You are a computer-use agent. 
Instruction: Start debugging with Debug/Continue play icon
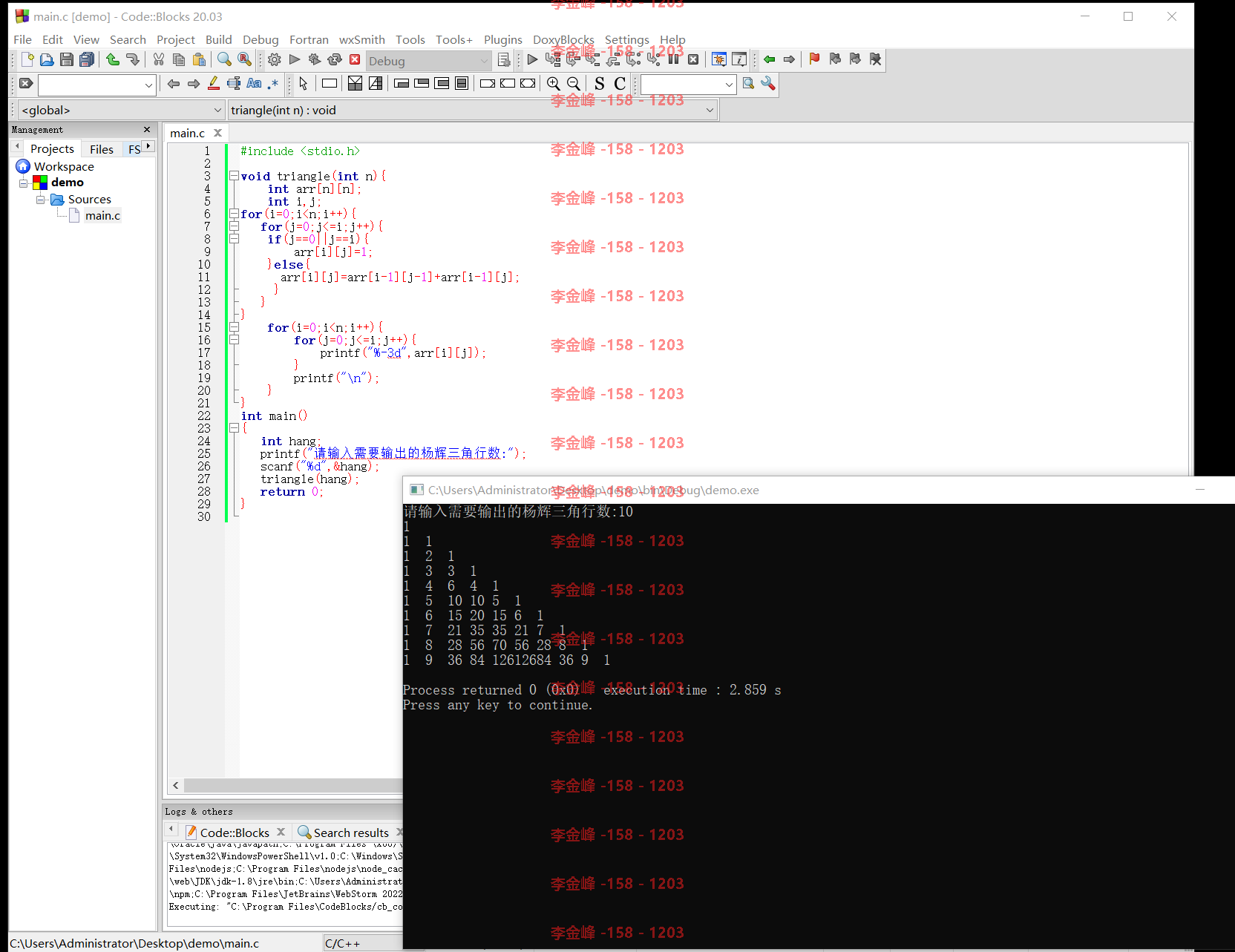(x=533, y=59)
